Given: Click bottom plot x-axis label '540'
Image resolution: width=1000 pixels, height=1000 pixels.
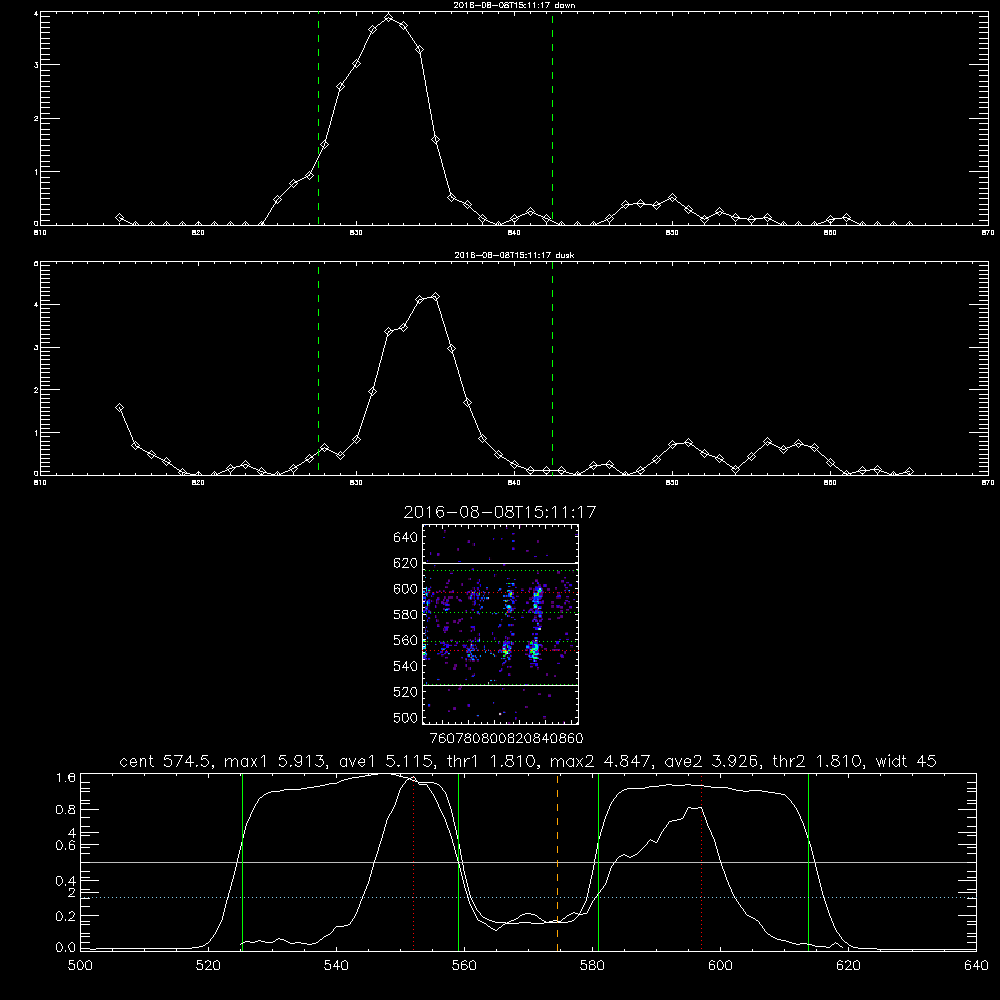Looking at the screenshot, I should pyautogui.click(x=336, y=966).
